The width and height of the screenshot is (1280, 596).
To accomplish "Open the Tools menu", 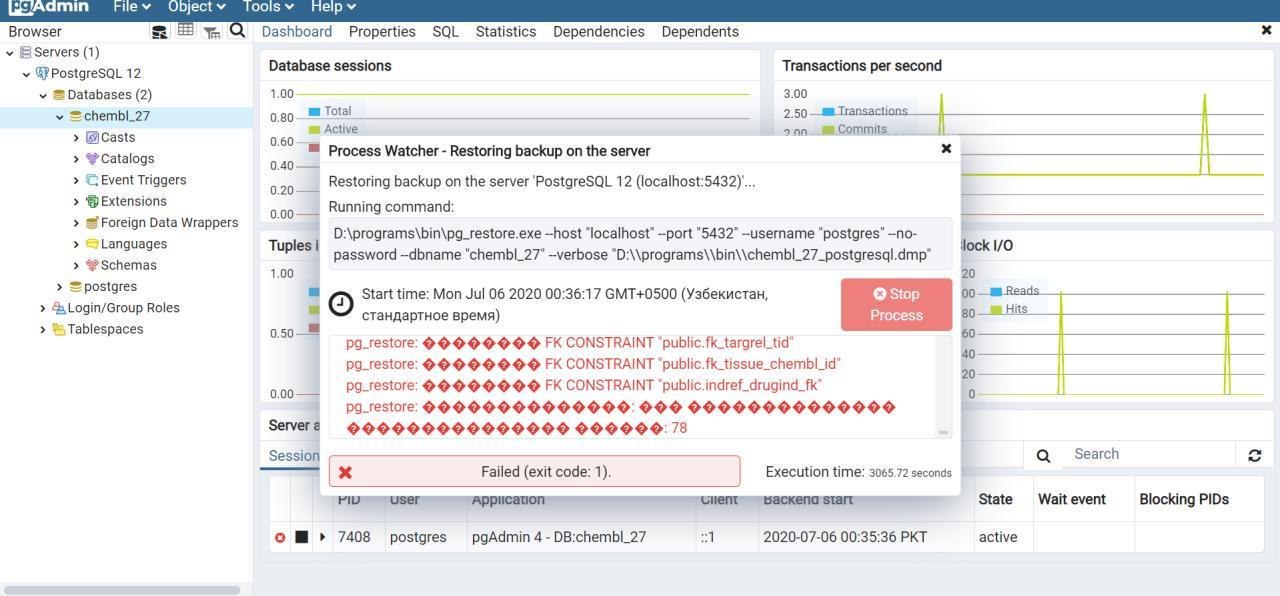I will [268, 6].
